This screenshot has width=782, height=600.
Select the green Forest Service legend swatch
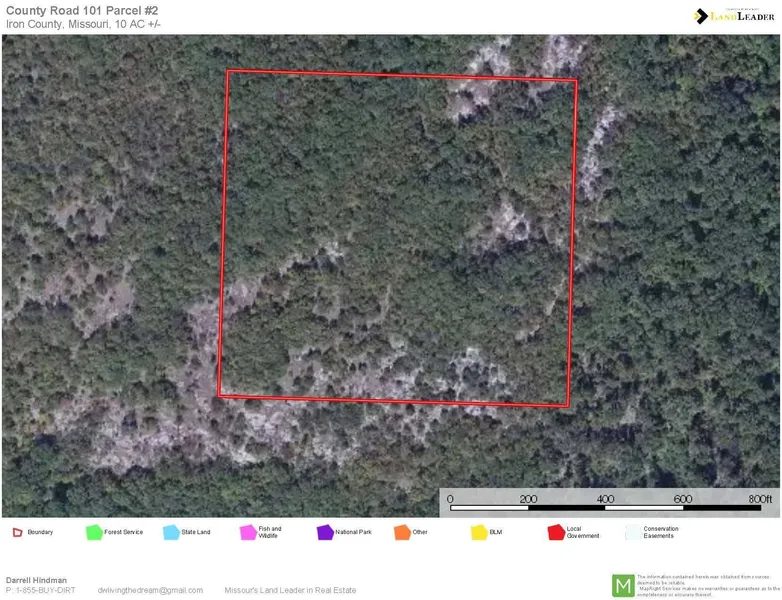(x=95, y=532)
